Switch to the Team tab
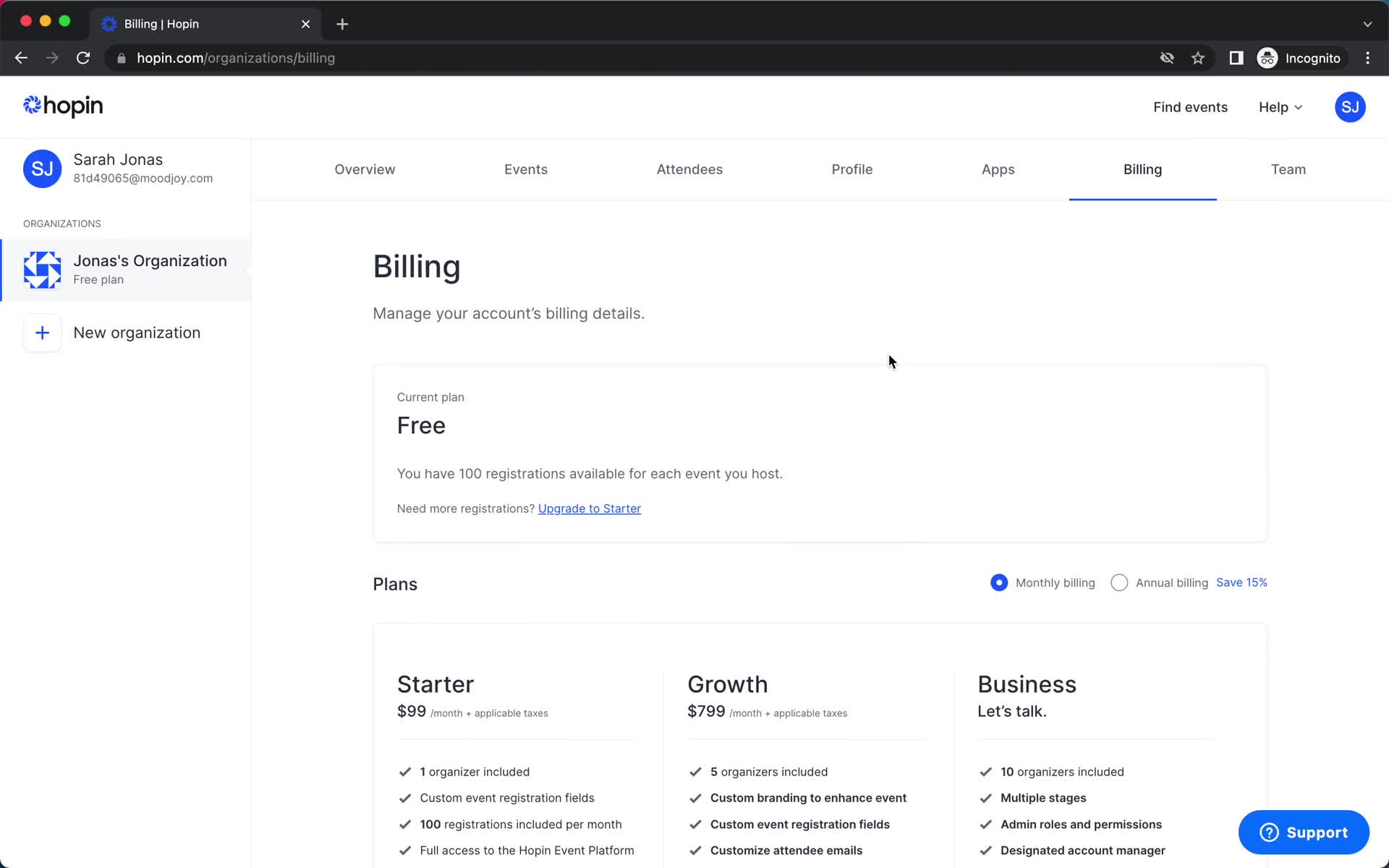Viewport: 1389px width, 868px height. point(1288,169)
